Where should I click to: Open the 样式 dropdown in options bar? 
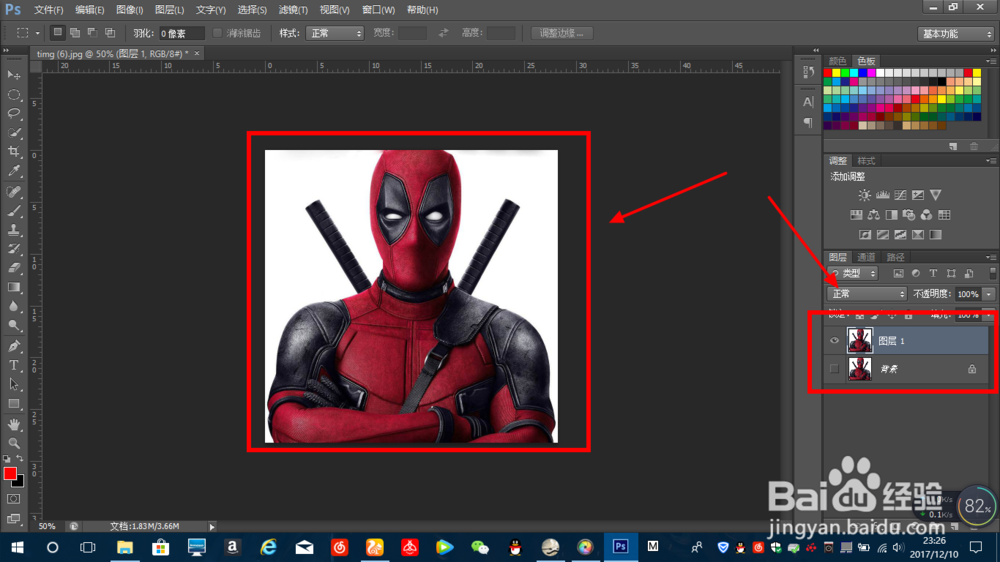335,33
